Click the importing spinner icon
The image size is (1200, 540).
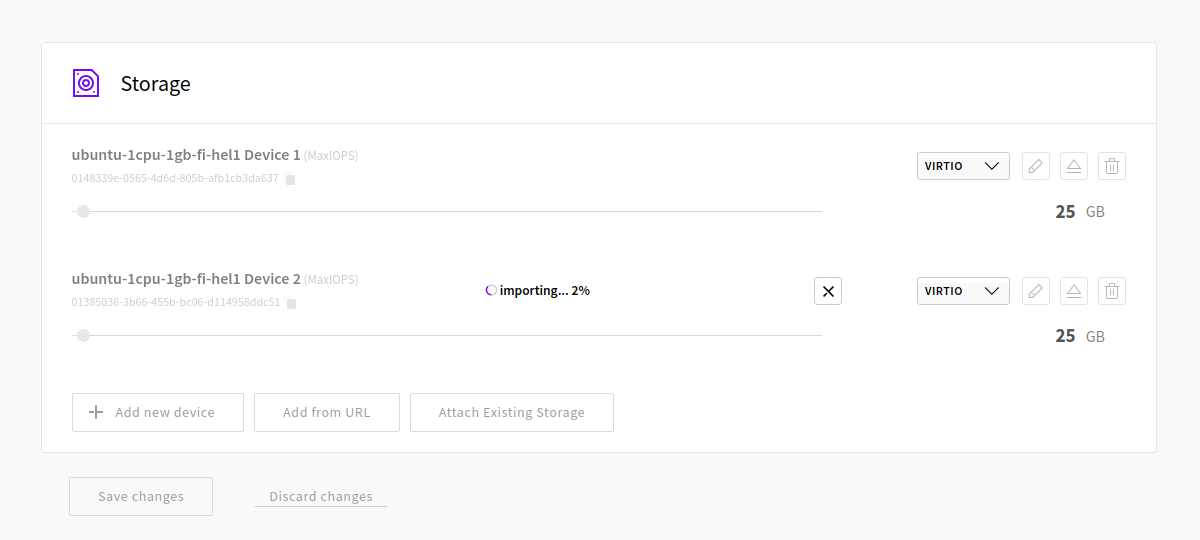point(491,290)
